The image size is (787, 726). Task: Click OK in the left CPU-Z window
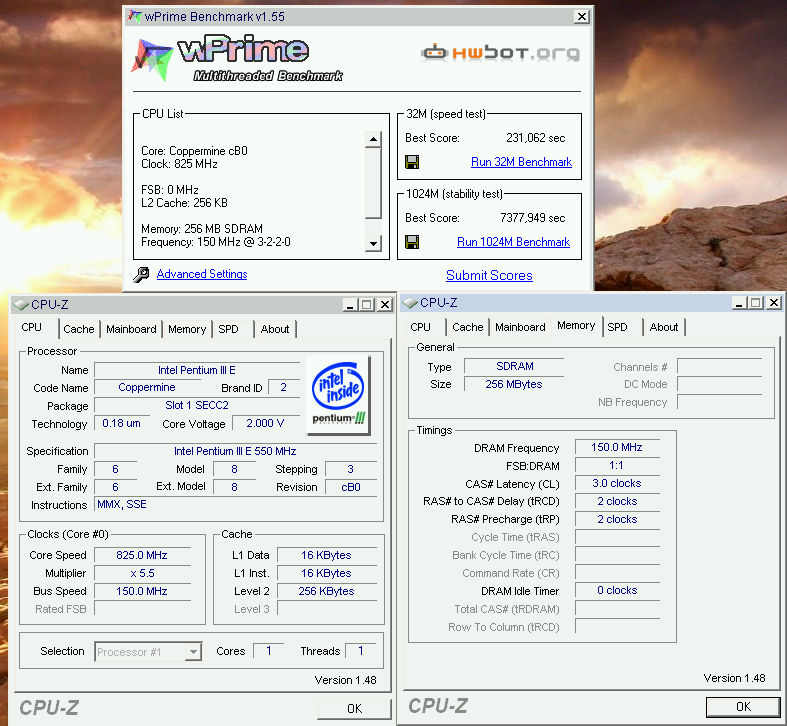[354, 708]
